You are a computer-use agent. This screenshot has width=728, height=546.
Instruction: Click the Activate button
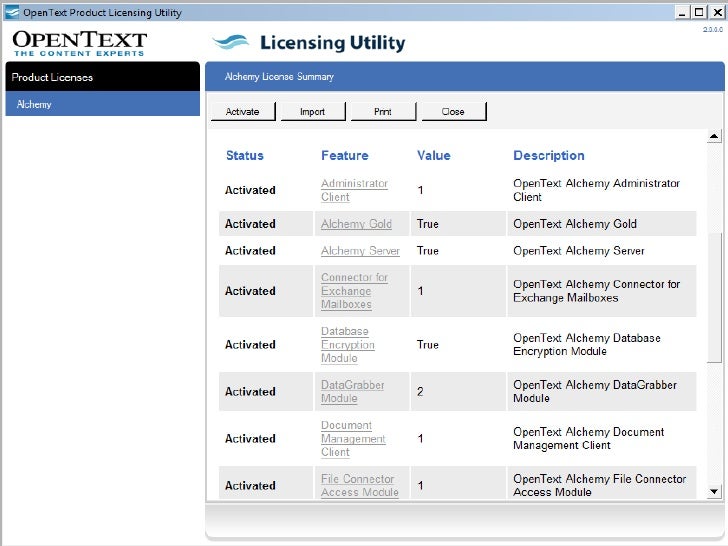243,111
